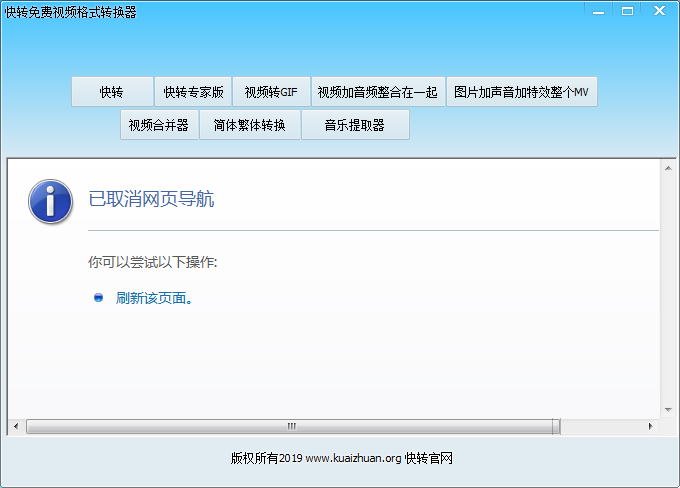
Task: Click the 你可以尝试以下操作 text
Action: (152, 262)
